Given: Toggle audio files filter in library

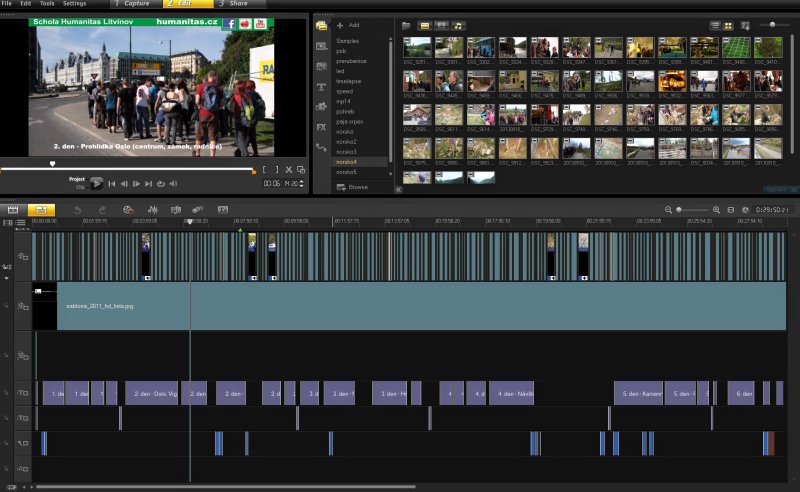Looking at the screenshot, I should point(458,24).
